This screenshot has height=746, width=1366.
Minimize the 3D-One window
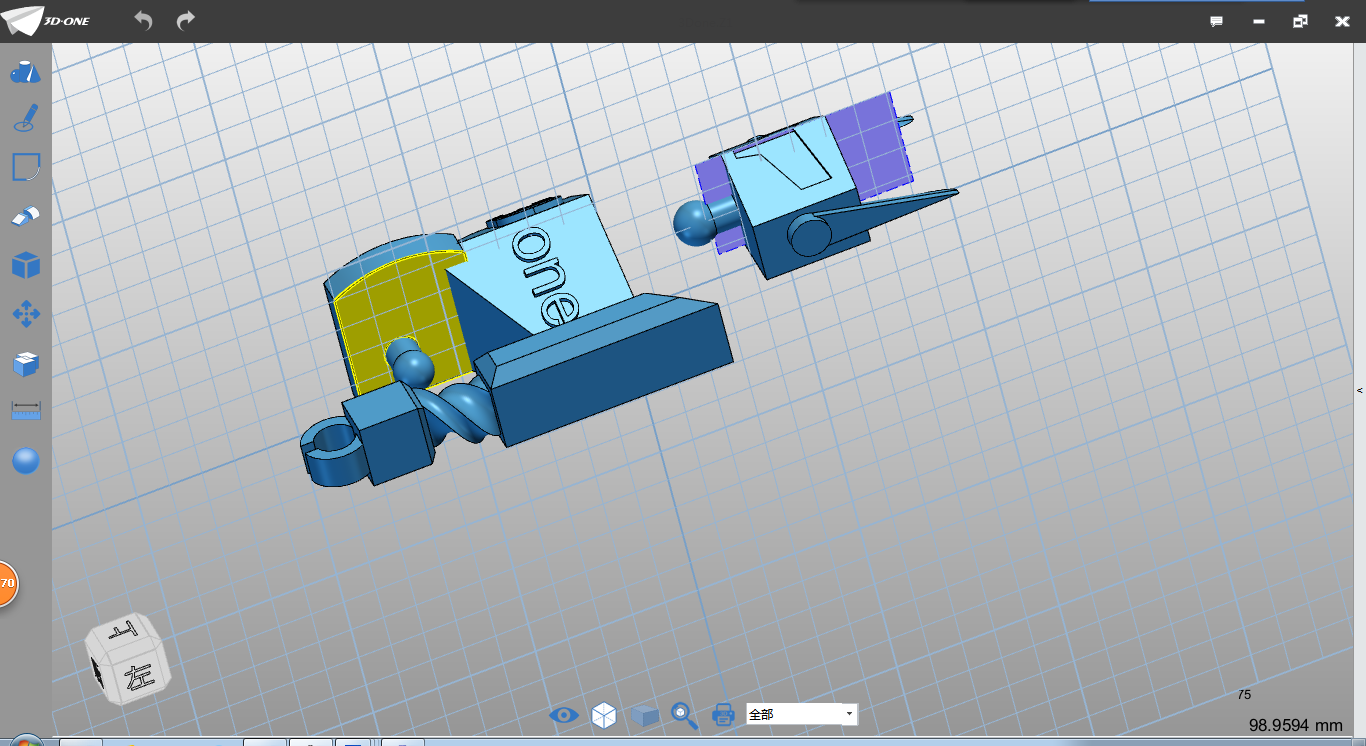tap(1259, 21)
